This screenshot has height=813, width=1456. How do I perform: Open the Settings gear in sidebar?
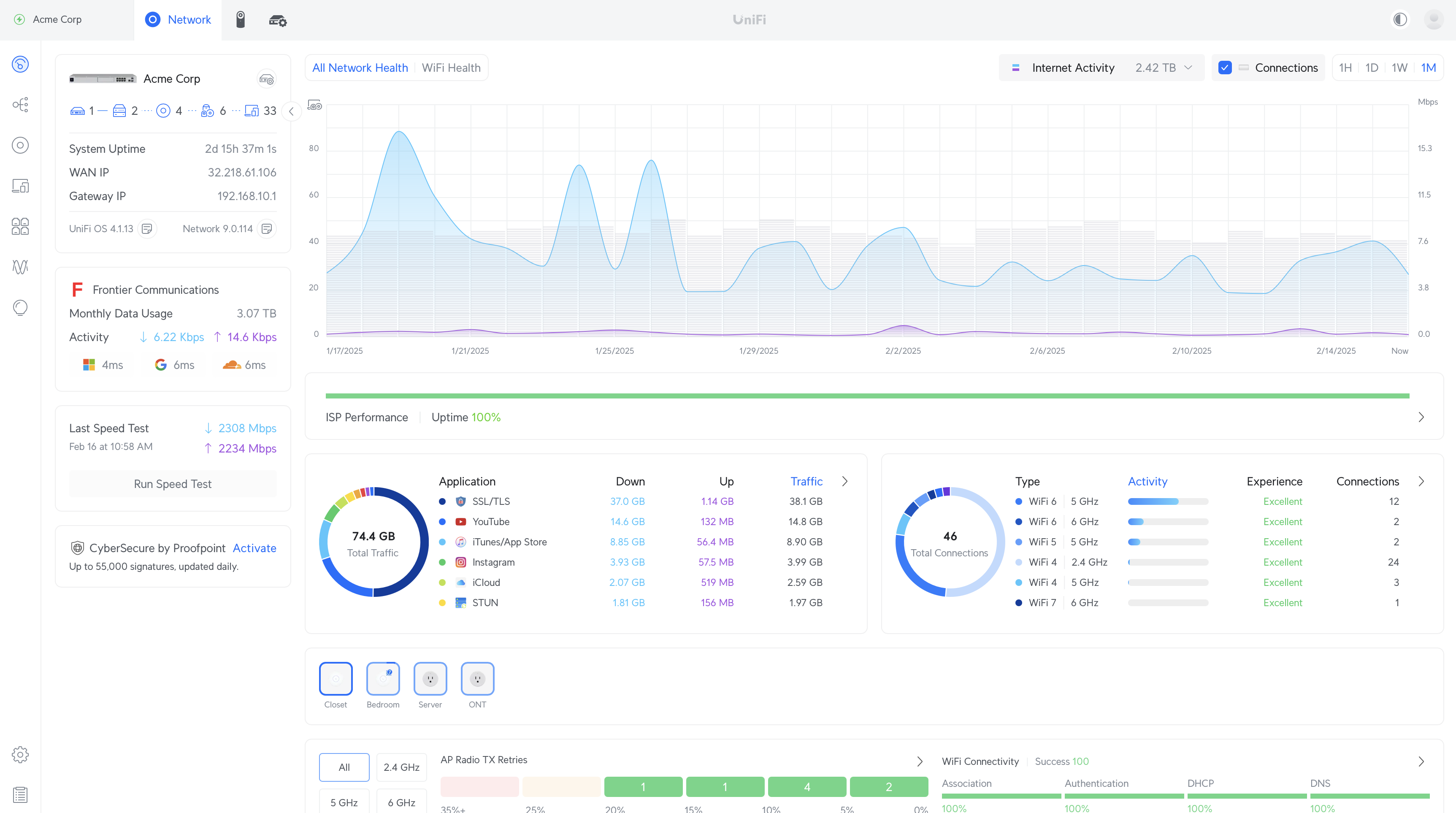(x=20, y=754)
